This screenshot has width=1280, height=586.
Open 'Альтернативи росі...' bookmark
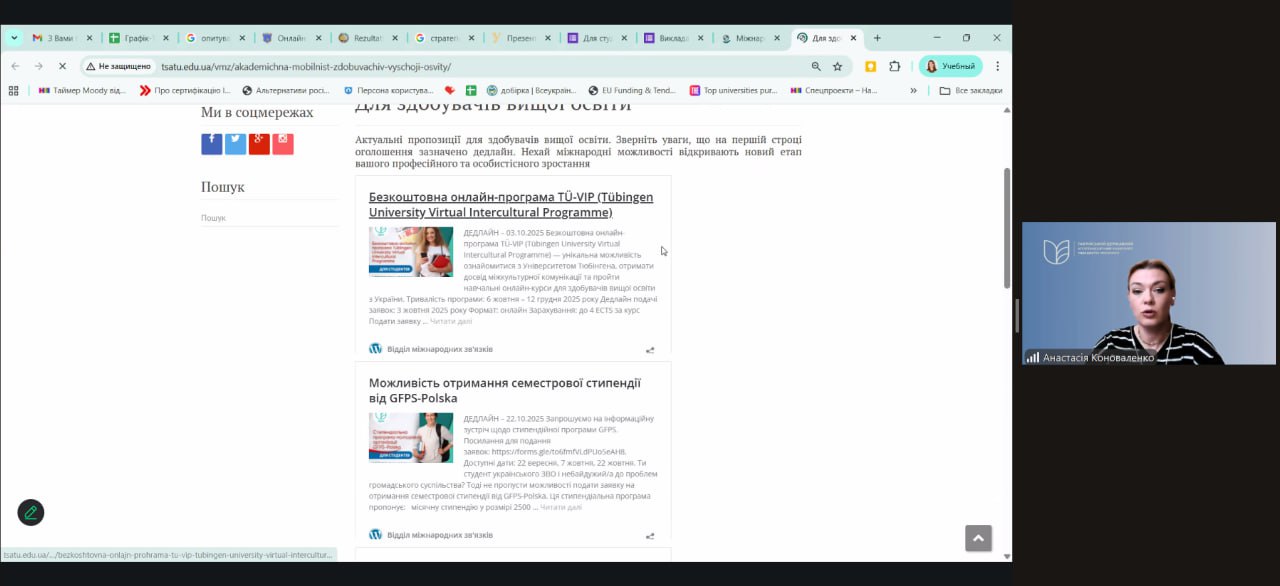[x=285, y=90]
